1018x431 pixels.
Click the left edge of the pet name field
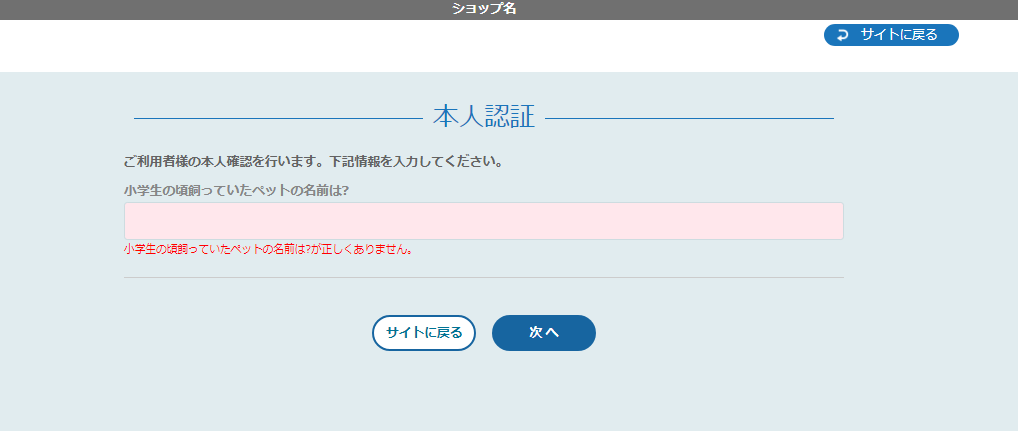coord(132,221)
